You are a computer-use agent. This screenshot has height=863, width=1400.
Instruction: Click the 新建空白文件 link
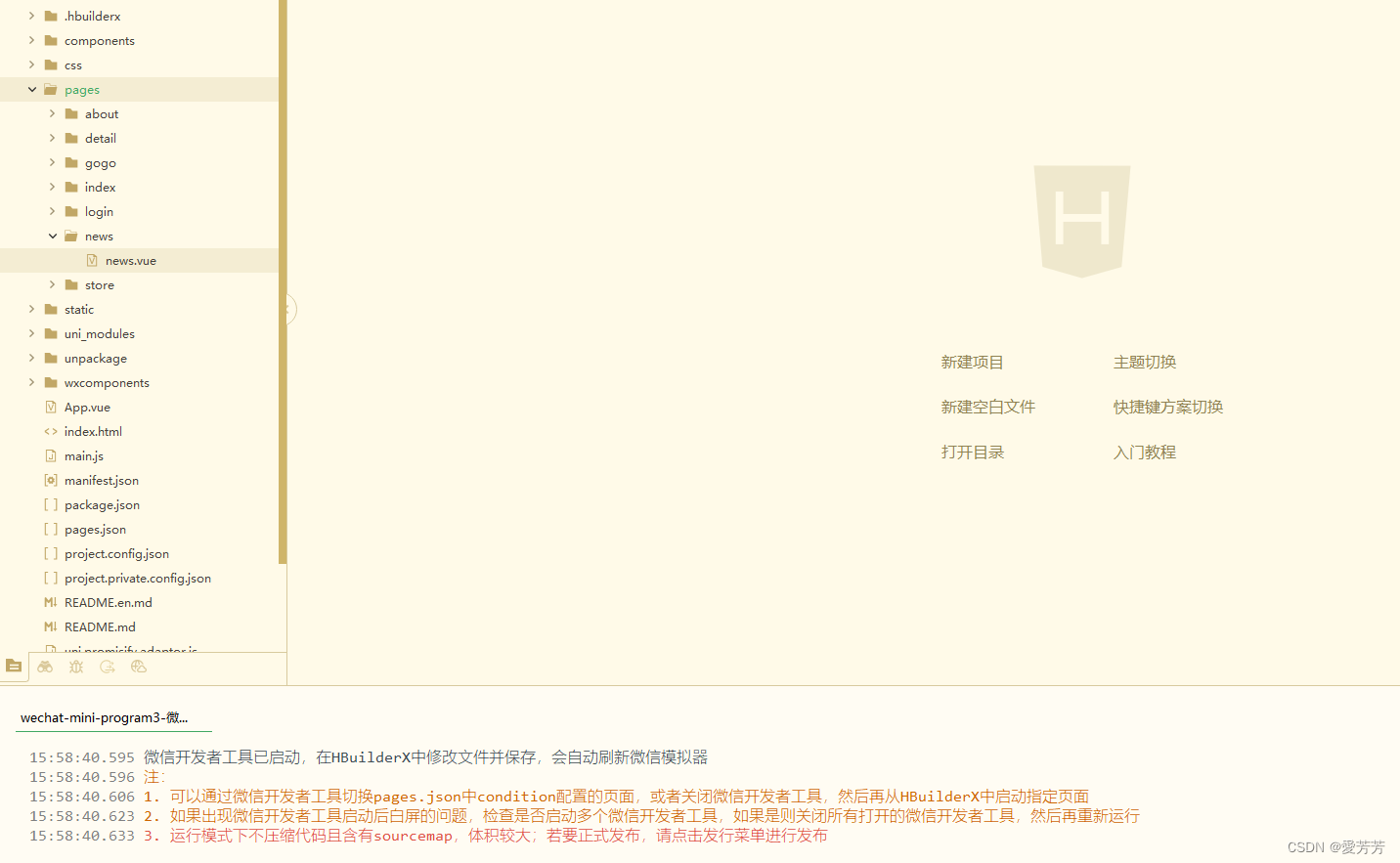[x=987, y=407]
